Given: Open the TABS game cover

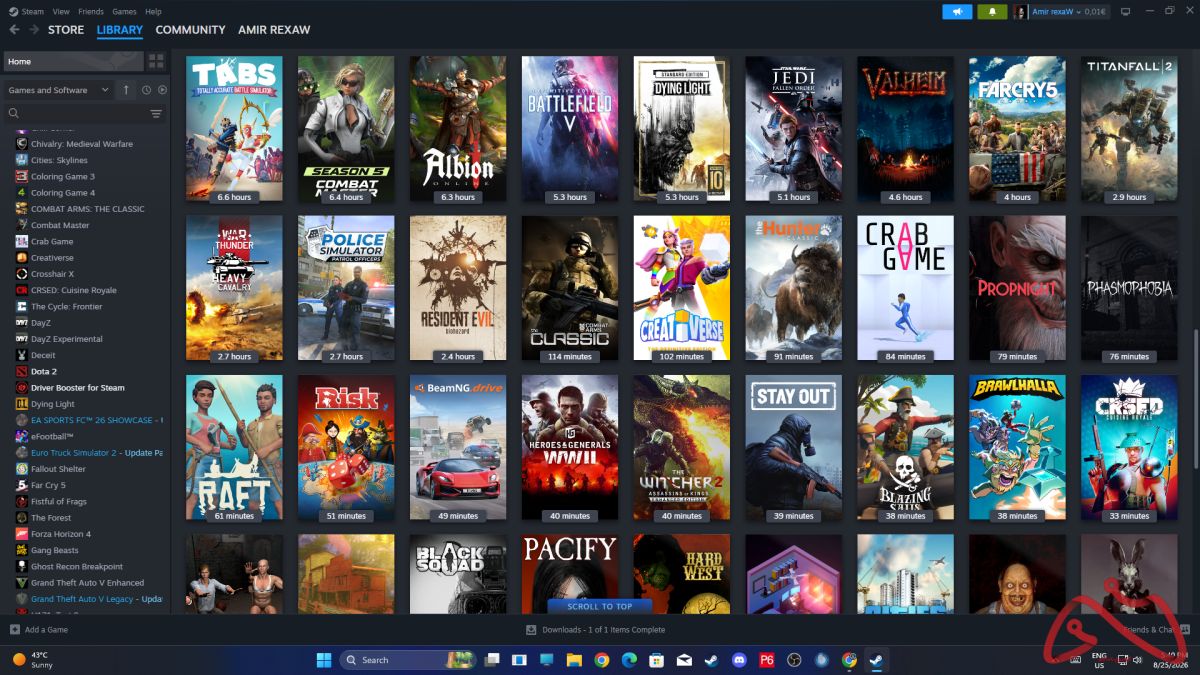Looking at the screenshot, I should [234, 128].
